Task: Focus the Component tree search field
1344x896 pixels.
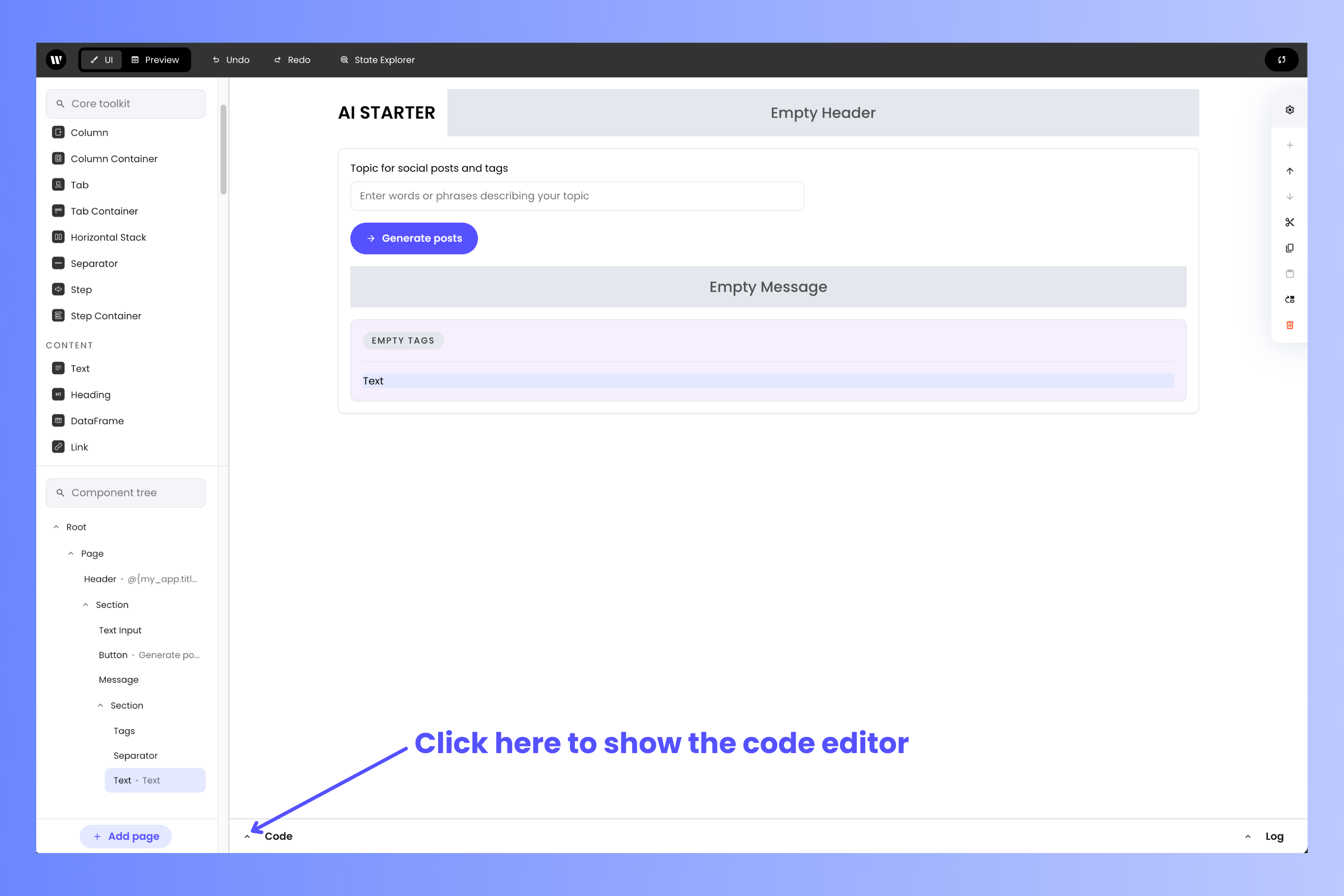Action: pos(126,492)
